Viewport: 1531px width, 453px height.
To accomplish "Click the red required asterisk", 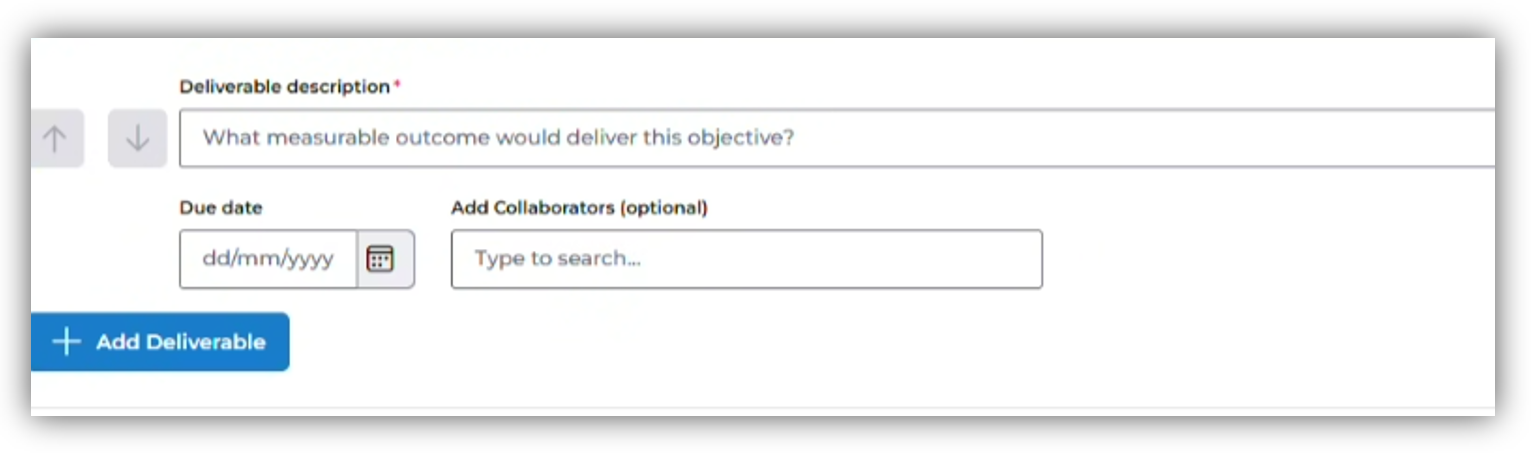I will click(397, 86).
